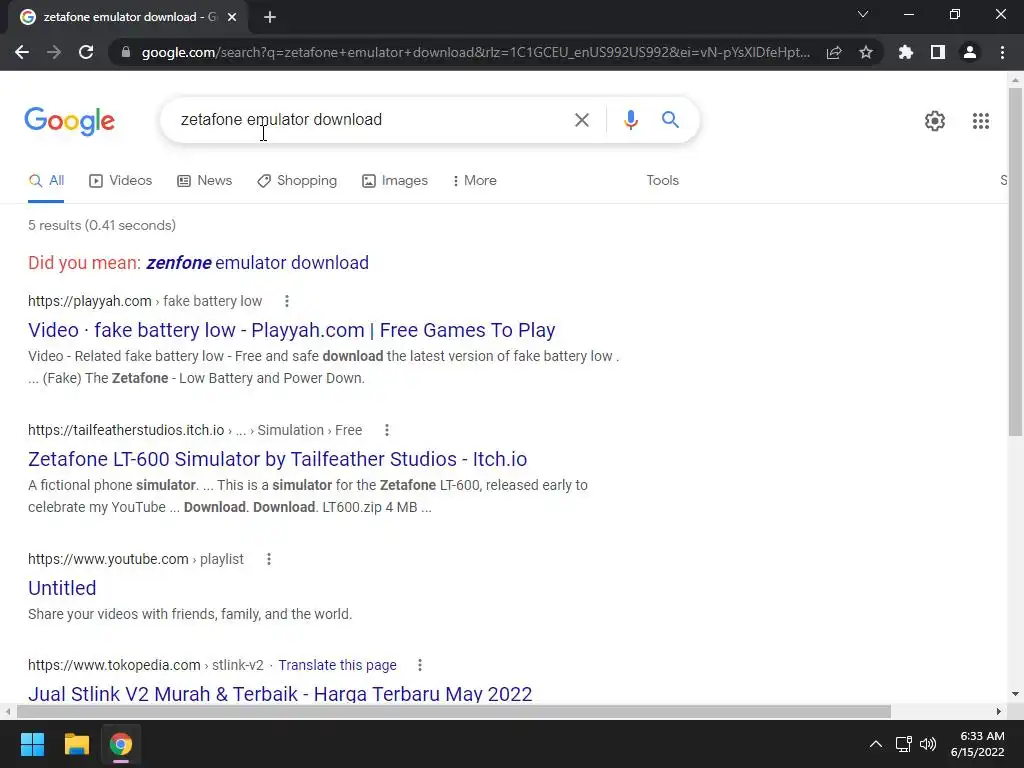Open options dots for tokopedia.com result
This screenshot has width=1024, height=768.
coord(420,665)
